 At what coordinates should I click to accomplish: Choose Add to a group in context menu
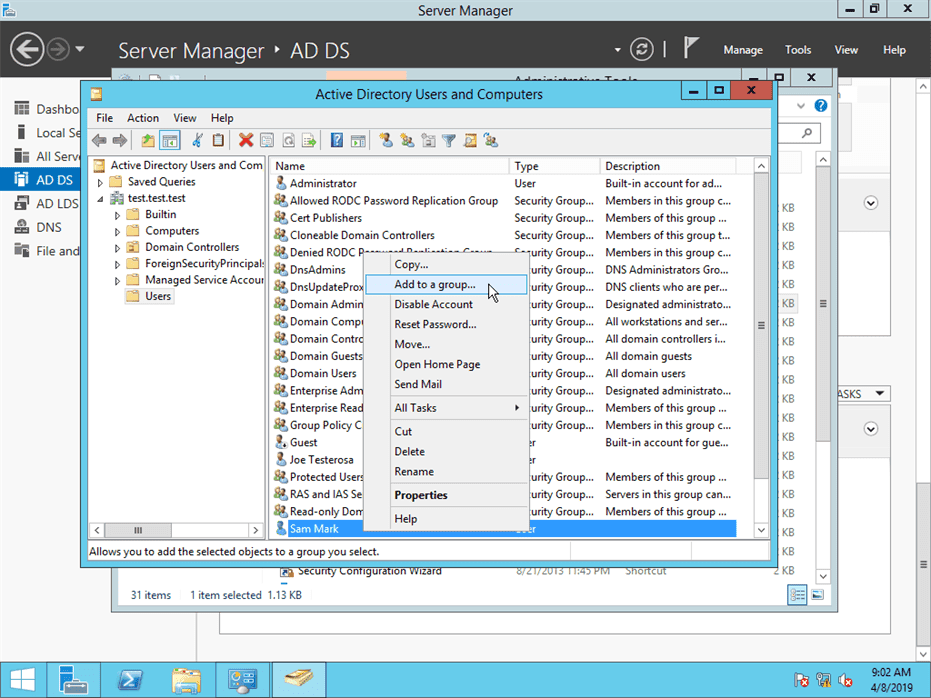[446, 284]
